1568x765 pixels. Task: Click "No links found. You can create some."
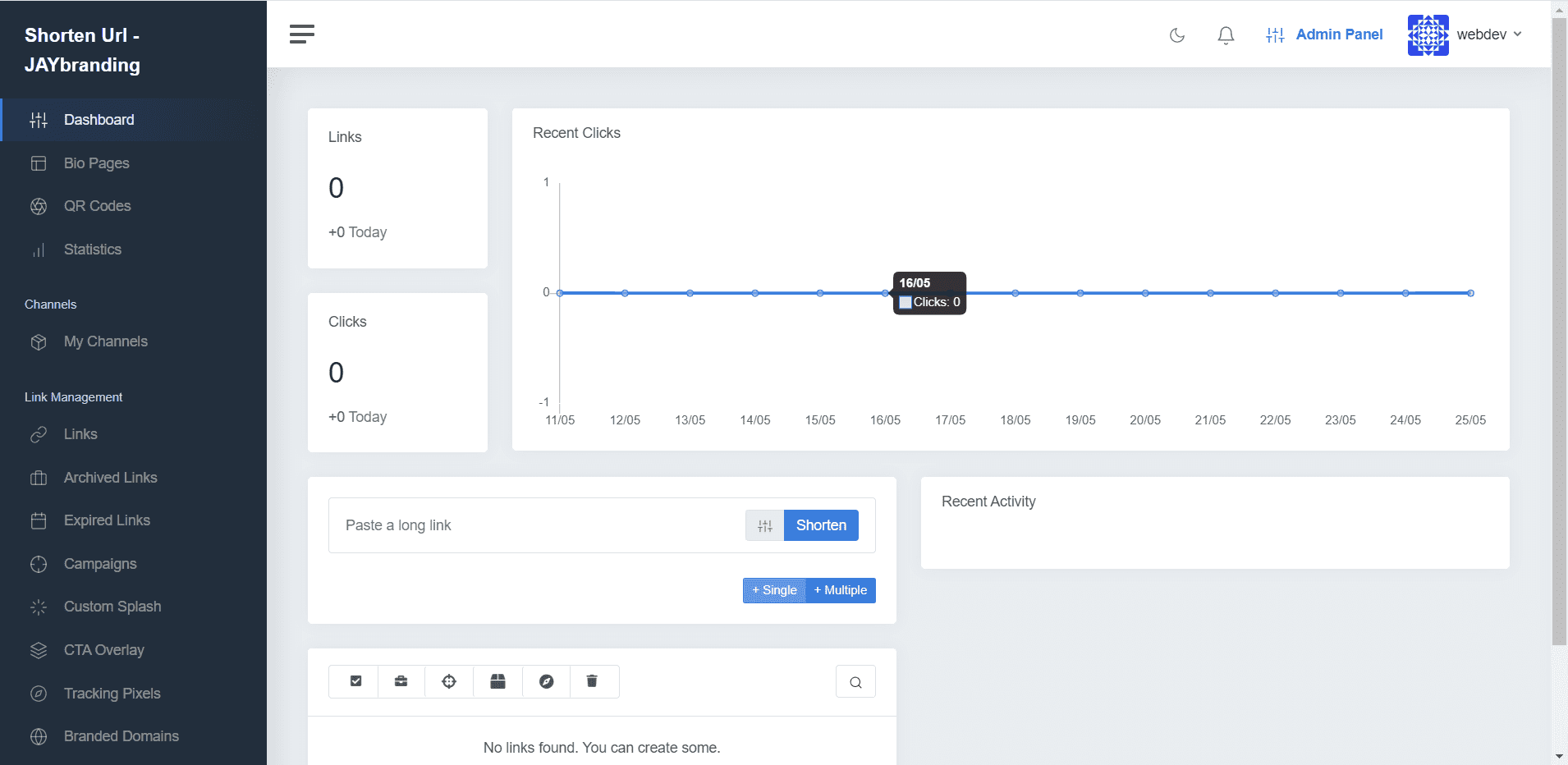pos(602,748)
